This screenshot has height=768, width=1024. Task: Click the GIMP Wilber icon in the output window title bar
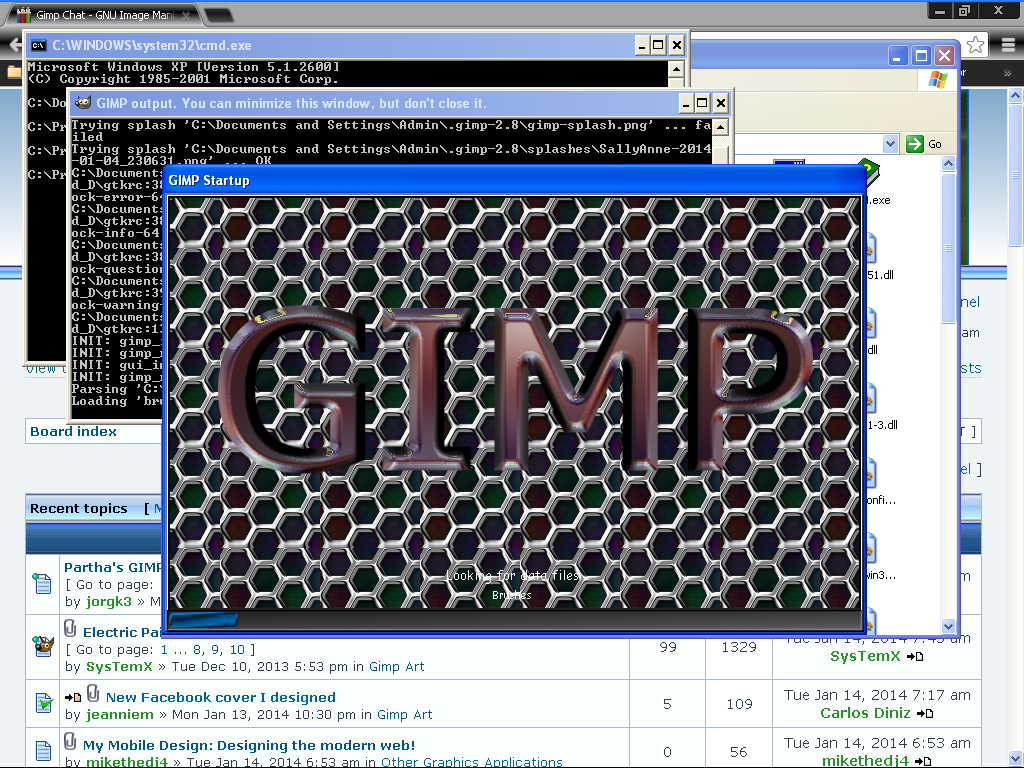coord(83,103)
